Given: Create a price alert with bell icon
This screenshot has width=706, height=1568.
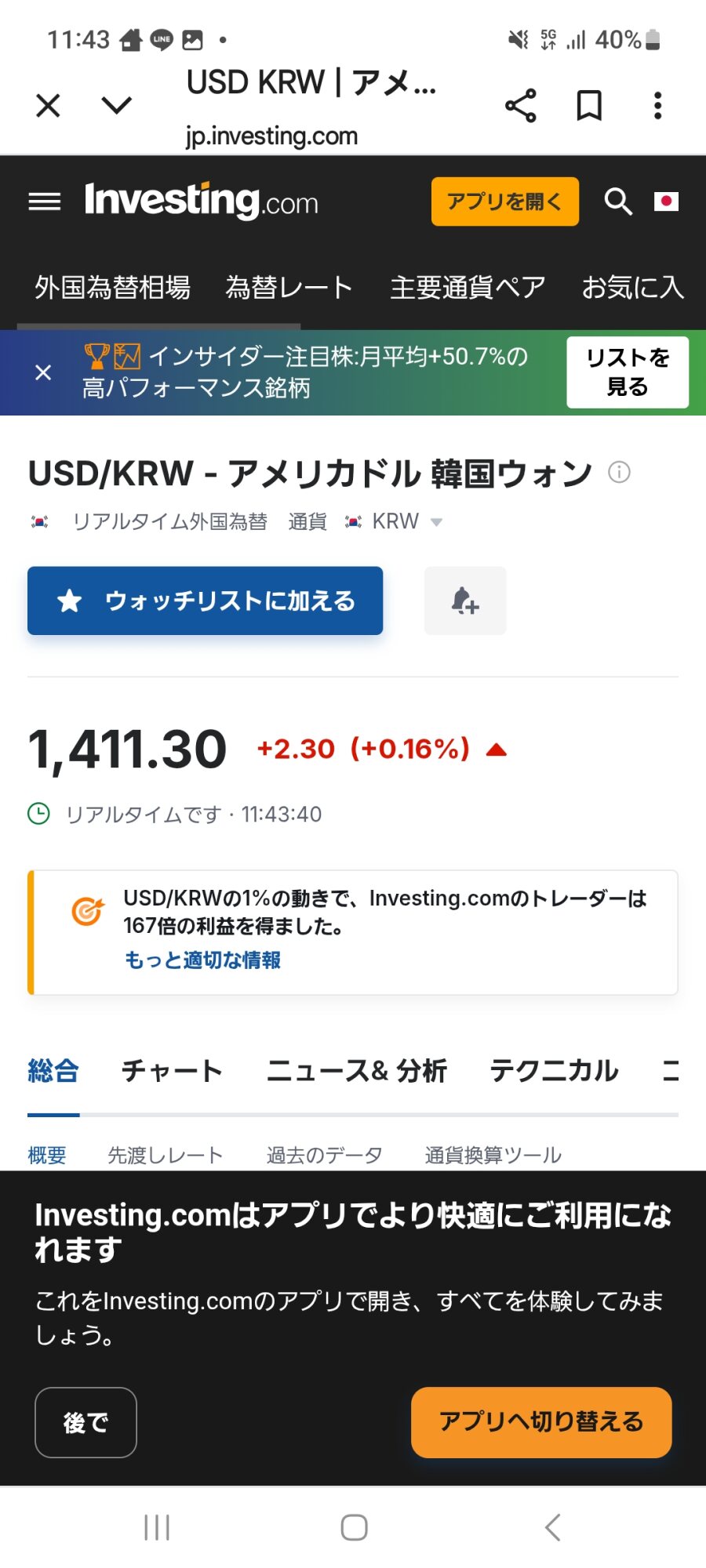Looking at the screenshot, I should tap(465, 601).
